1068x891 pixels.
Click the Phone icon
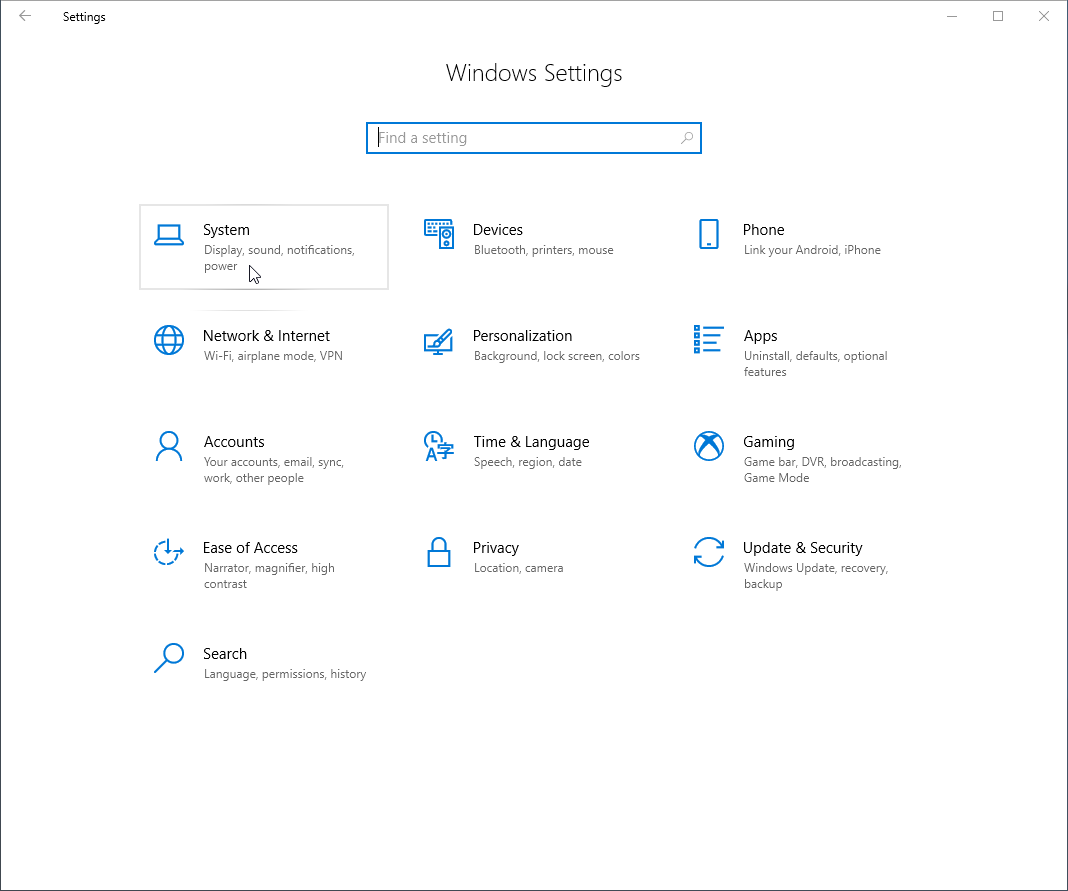(x=708, y=234)
